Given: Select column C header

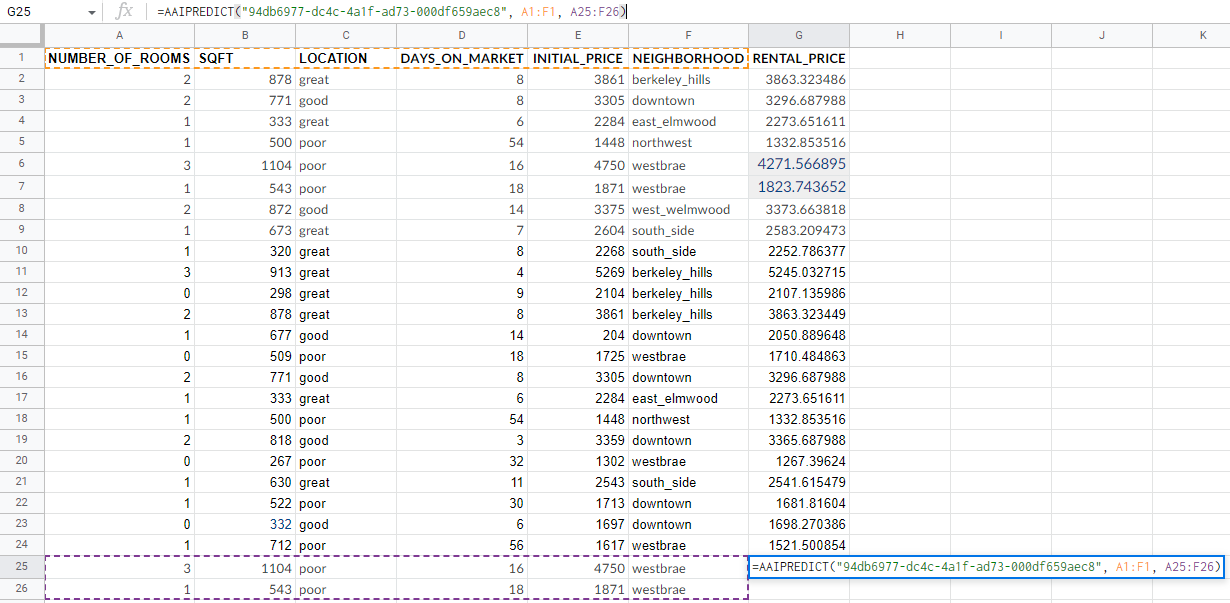Looking at the screenshot, I should coord(346,35).
